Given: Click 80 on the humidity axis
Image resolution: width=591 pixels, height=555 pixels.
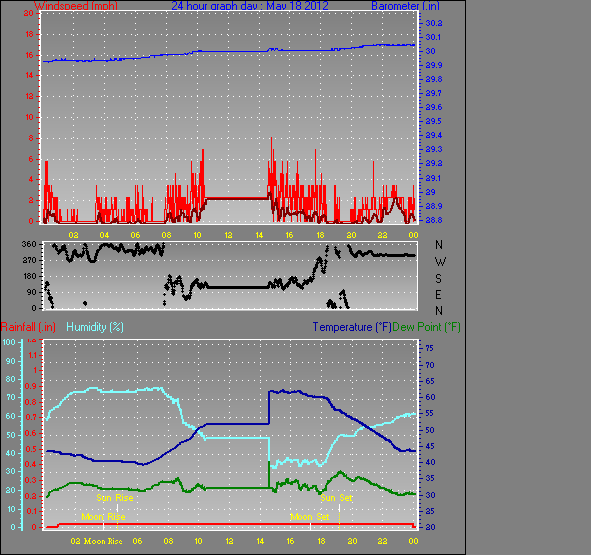Looking at the screenshot, I should point(11,379).
